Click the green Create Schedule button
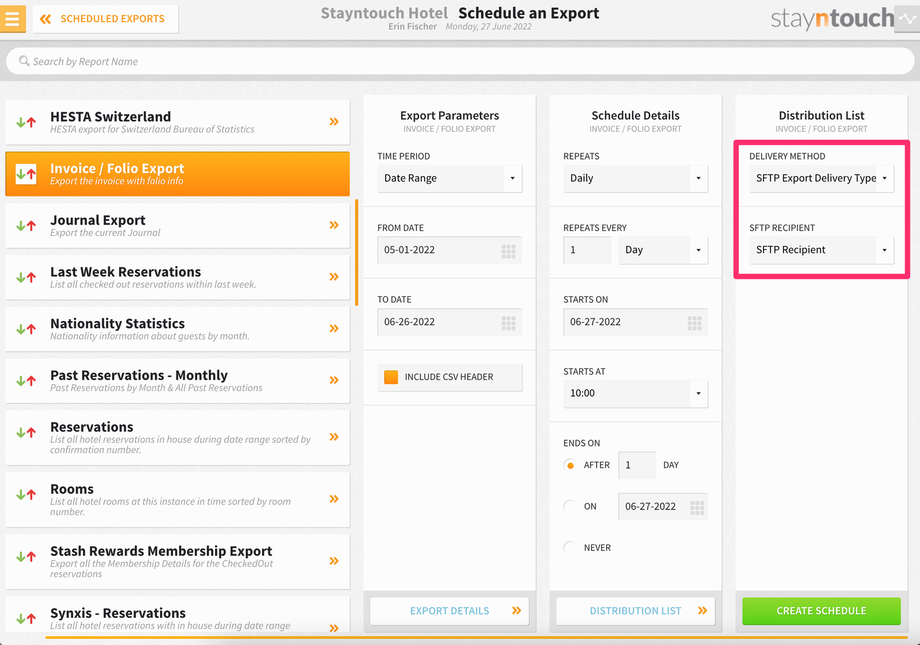Screen dimensions: 920x645 click(821, 611)
